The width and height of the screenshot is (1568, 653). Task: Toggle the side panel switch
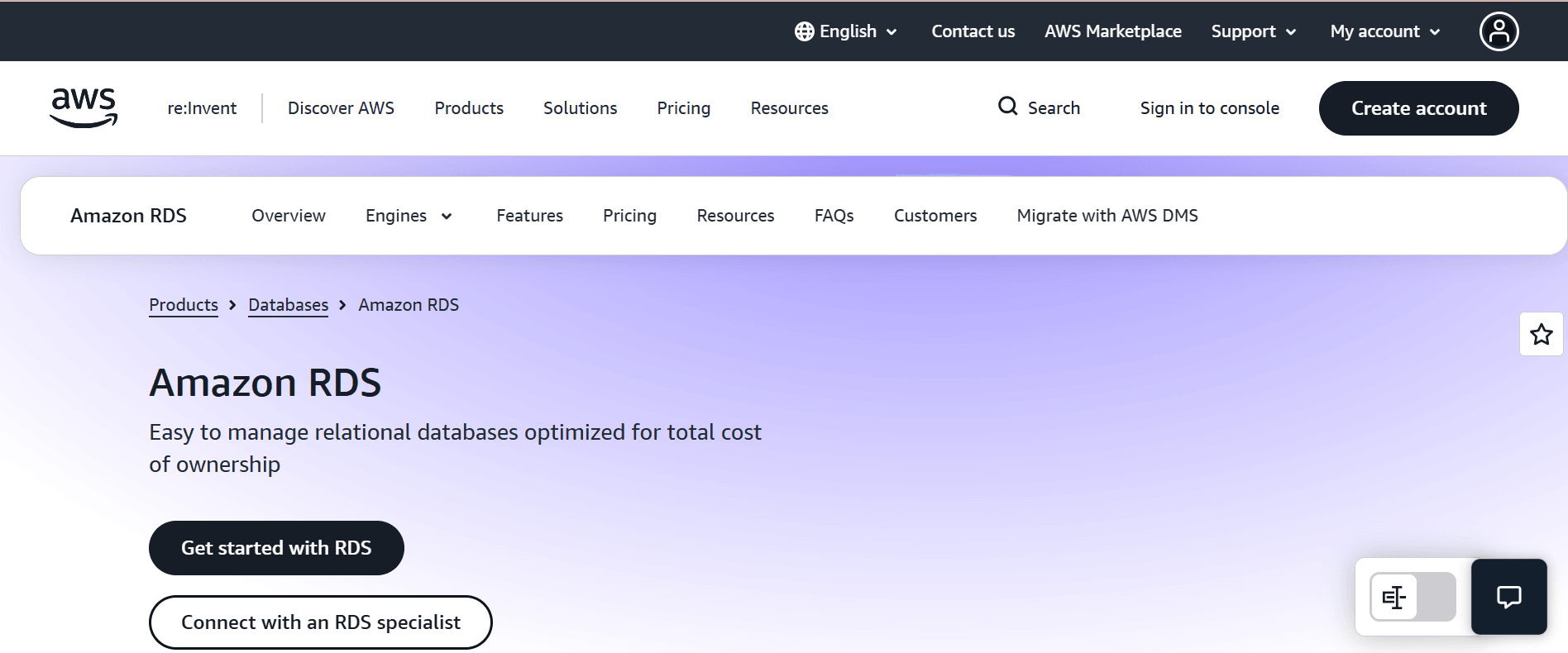(x=1413, y=597)
